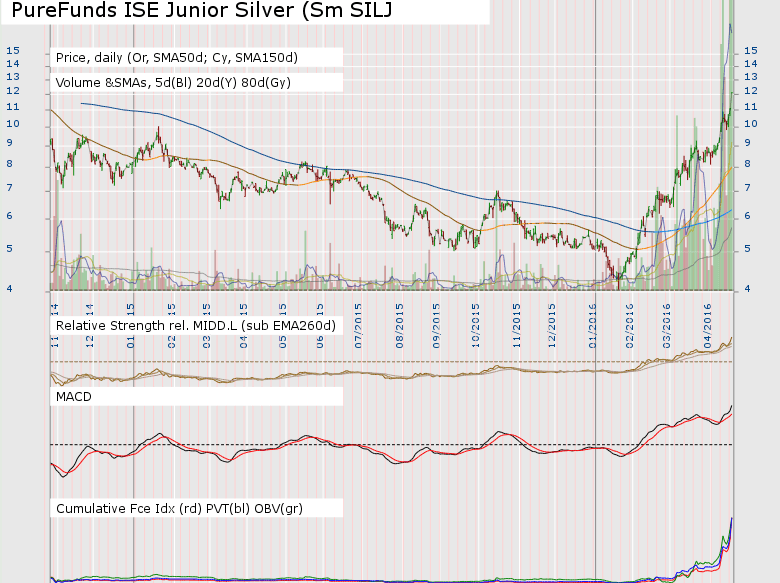This screenshot has width=780, height=583.
Task: Click value 14 on right price axis
Action: [751, 64]
